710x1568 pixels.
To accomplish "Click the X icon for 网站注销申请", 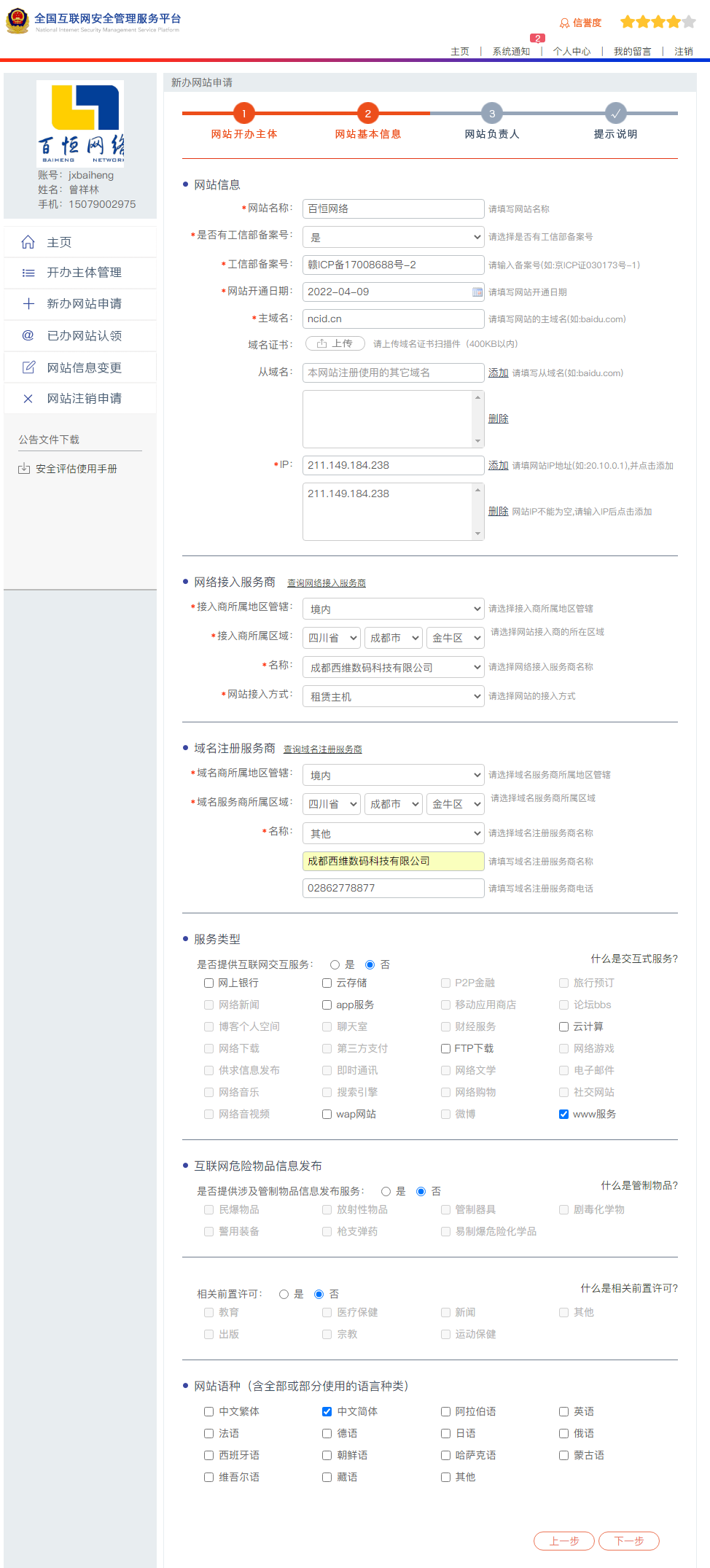I will point(28,399).
